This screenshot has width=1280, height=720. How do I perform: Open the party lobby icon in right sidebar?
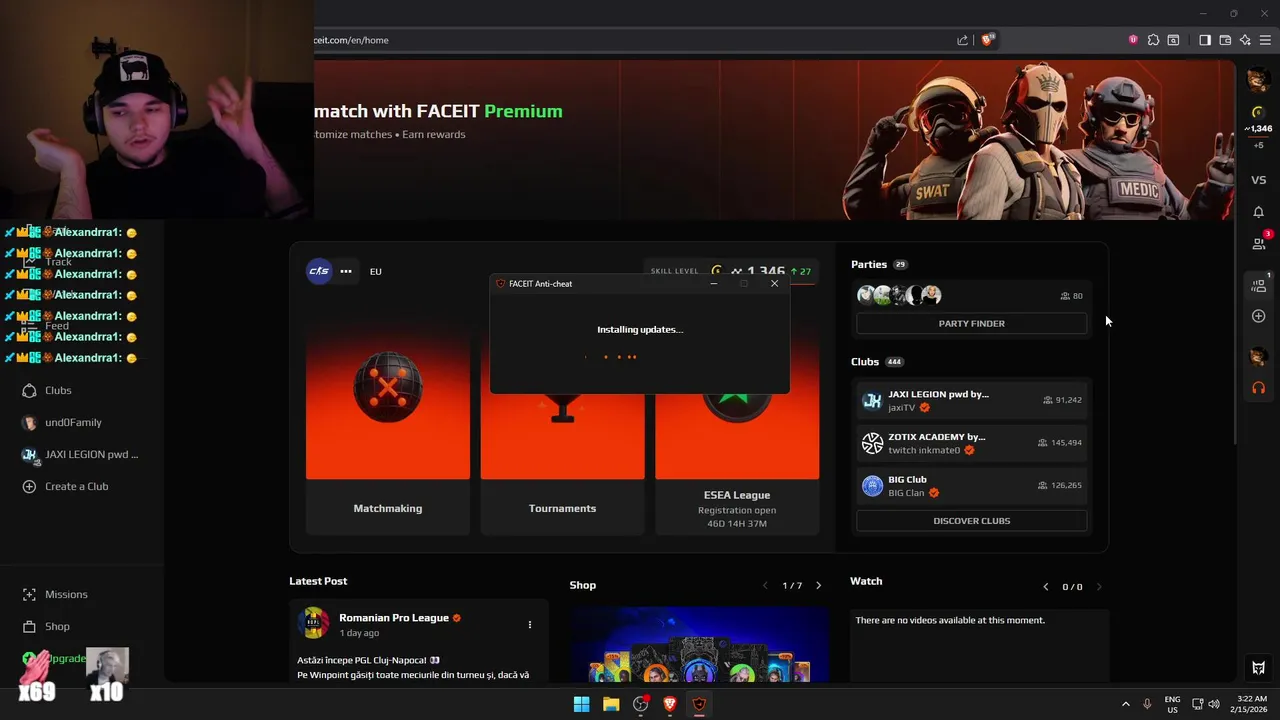(x=1259, y=286)
